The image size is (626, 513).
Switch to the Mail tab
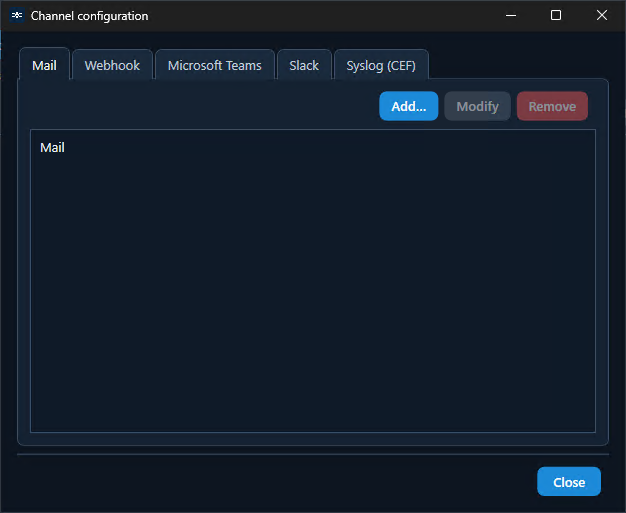coord(44,65)
